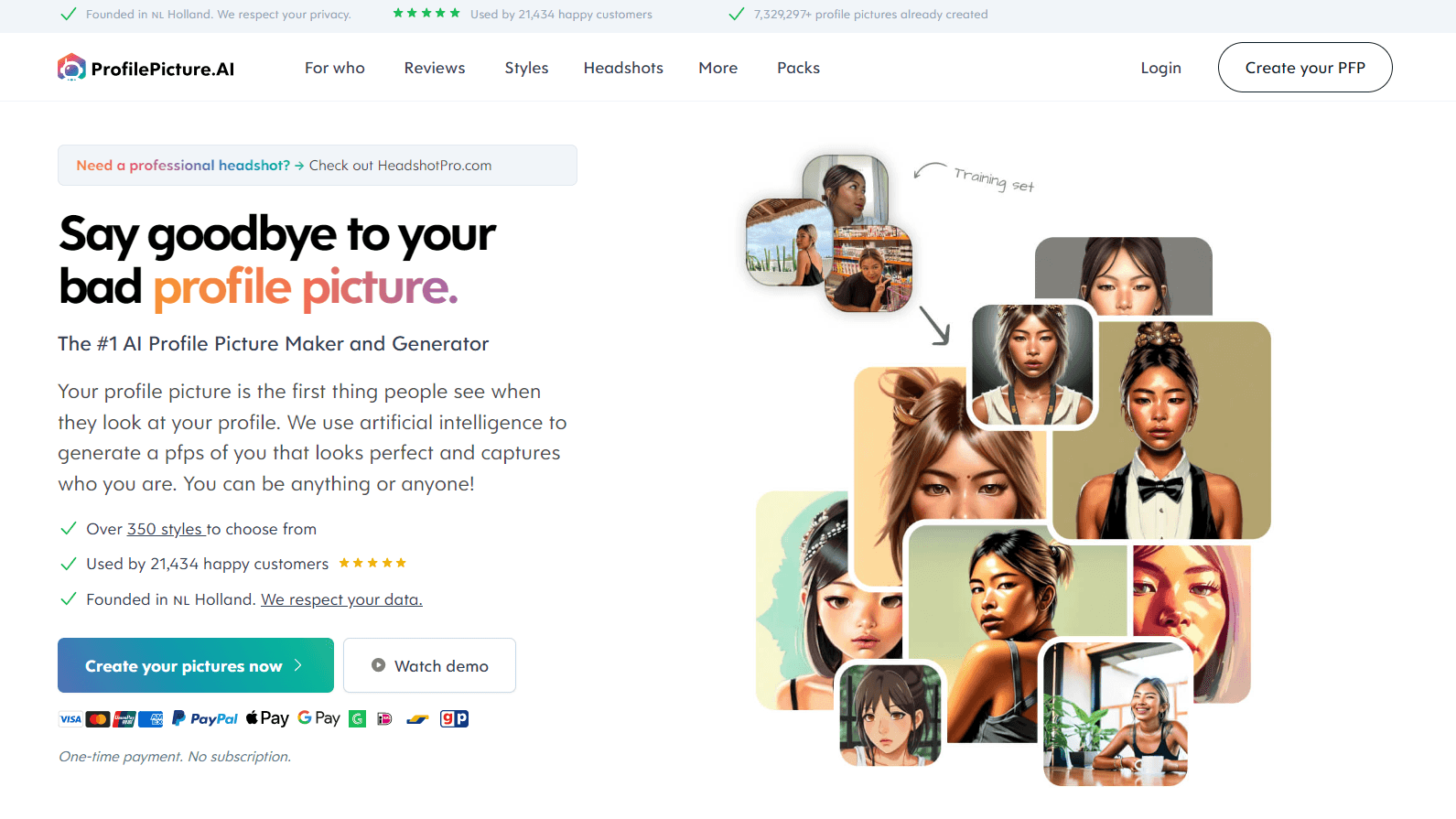
Task: Click 'The #1 AI Profile Picture Maker' subtitle
Action: coord(274,344)
